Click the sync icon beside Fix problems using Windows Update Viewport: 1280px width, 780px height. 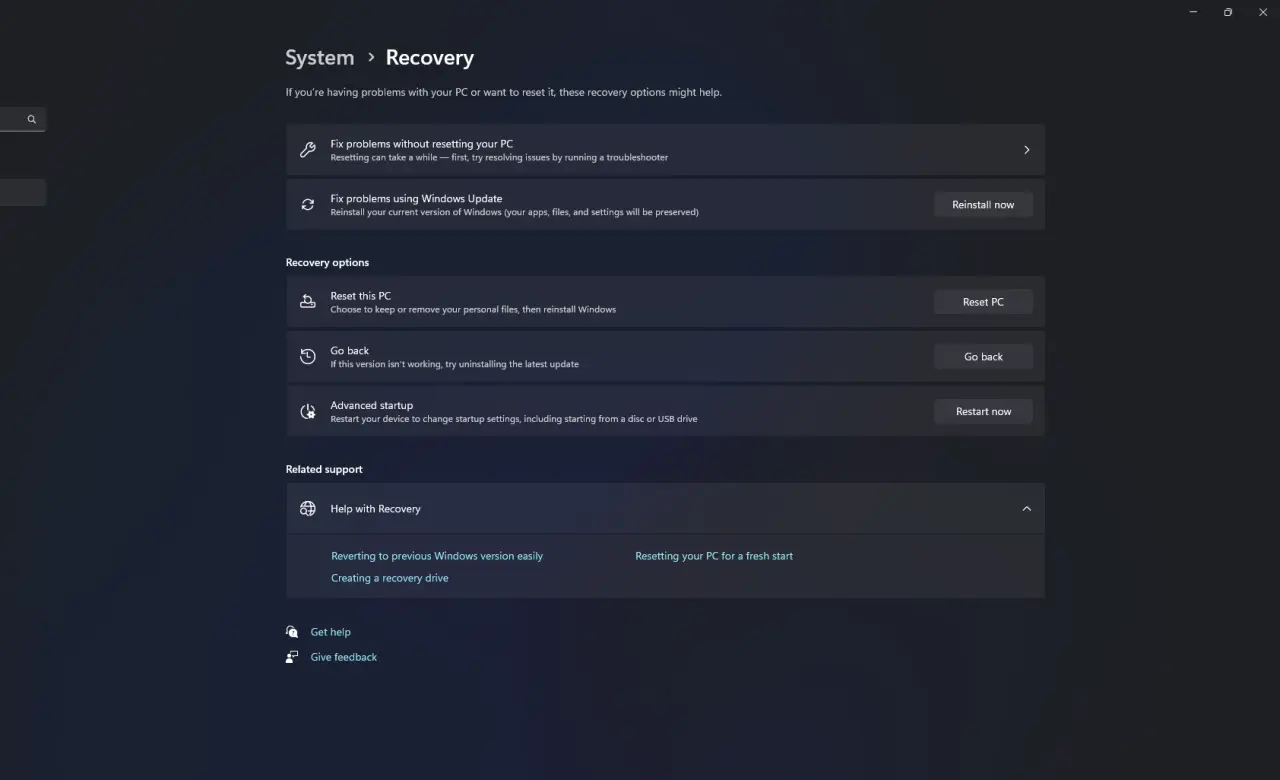click(308, 205)
